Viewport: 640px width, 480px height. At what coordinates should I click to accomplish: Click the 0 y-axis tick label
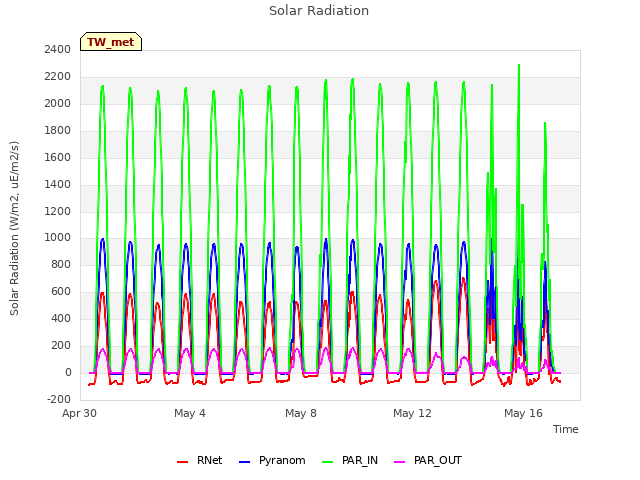pos(68,372)
